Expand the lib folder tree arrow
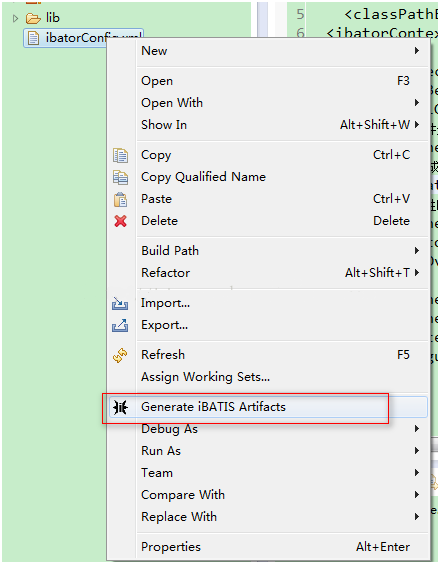 15,18
